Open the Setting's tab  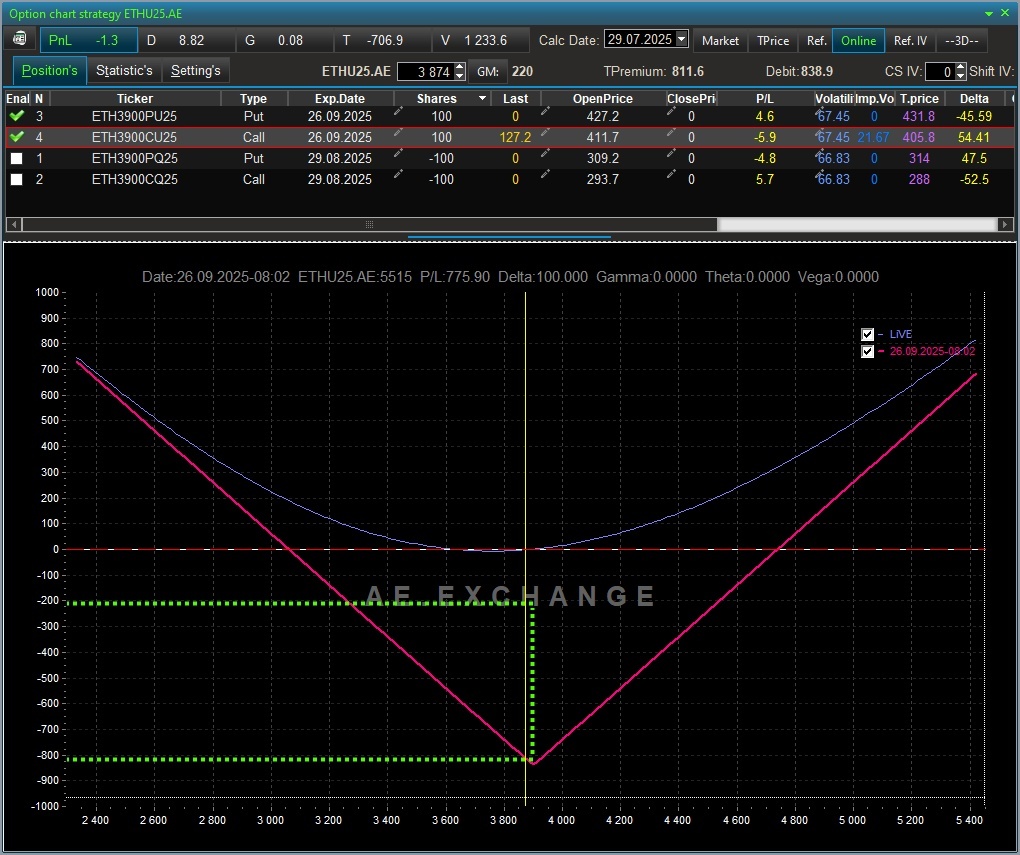[x=195, y=70]
